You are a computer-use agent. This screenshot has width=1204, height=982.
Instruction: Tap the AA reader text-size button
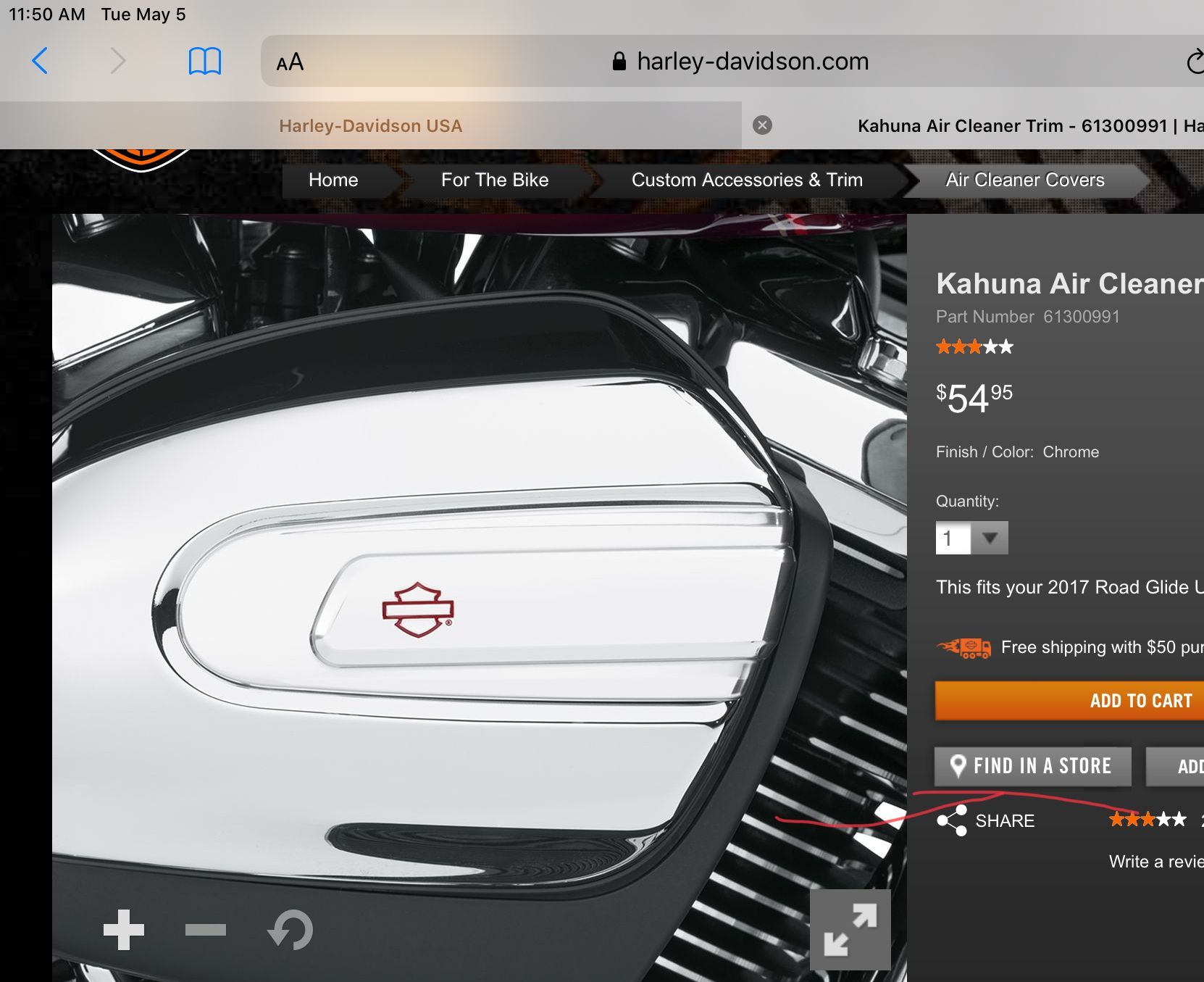(x=290, y=62)
